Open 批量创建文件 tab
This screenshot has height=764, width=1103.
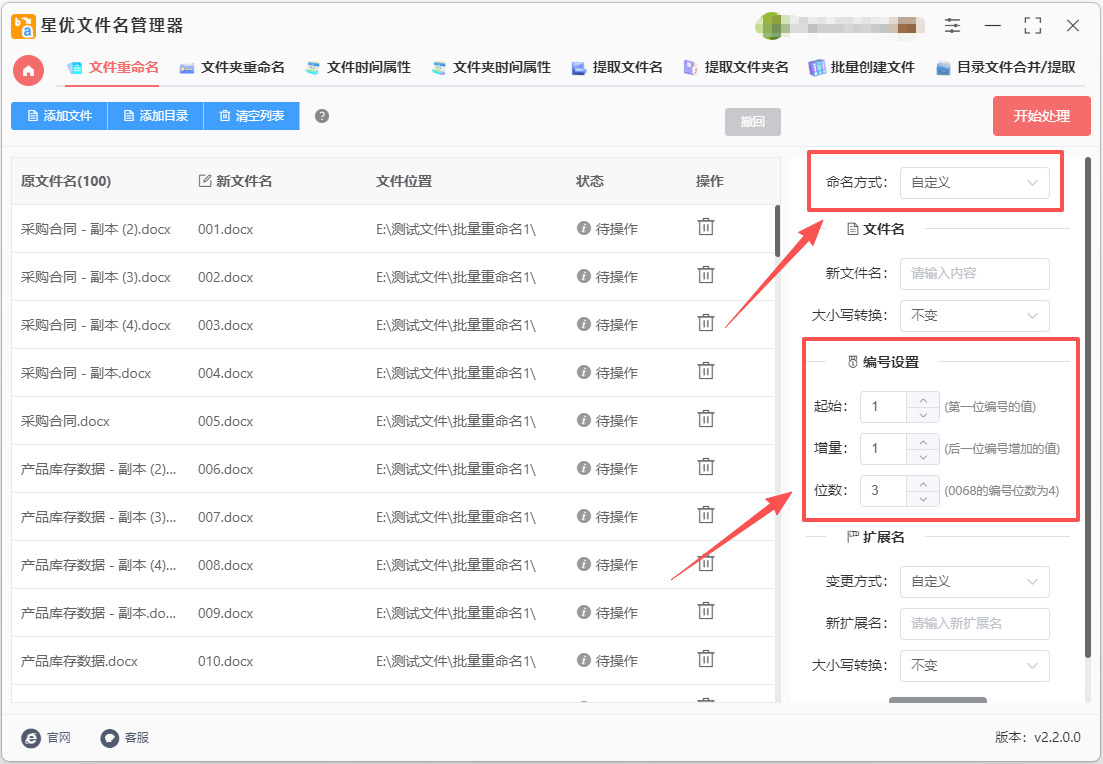tap(862, 68)
